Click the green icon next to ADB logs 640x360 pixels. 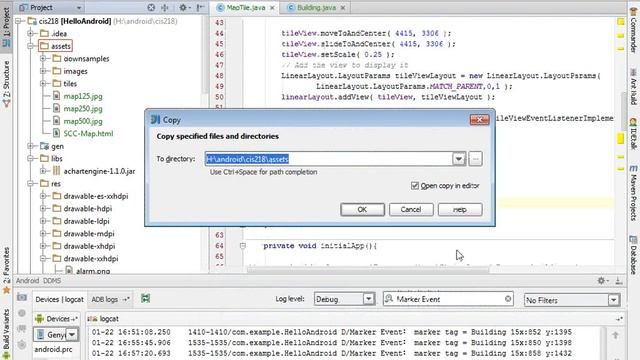tap(145, 298)
